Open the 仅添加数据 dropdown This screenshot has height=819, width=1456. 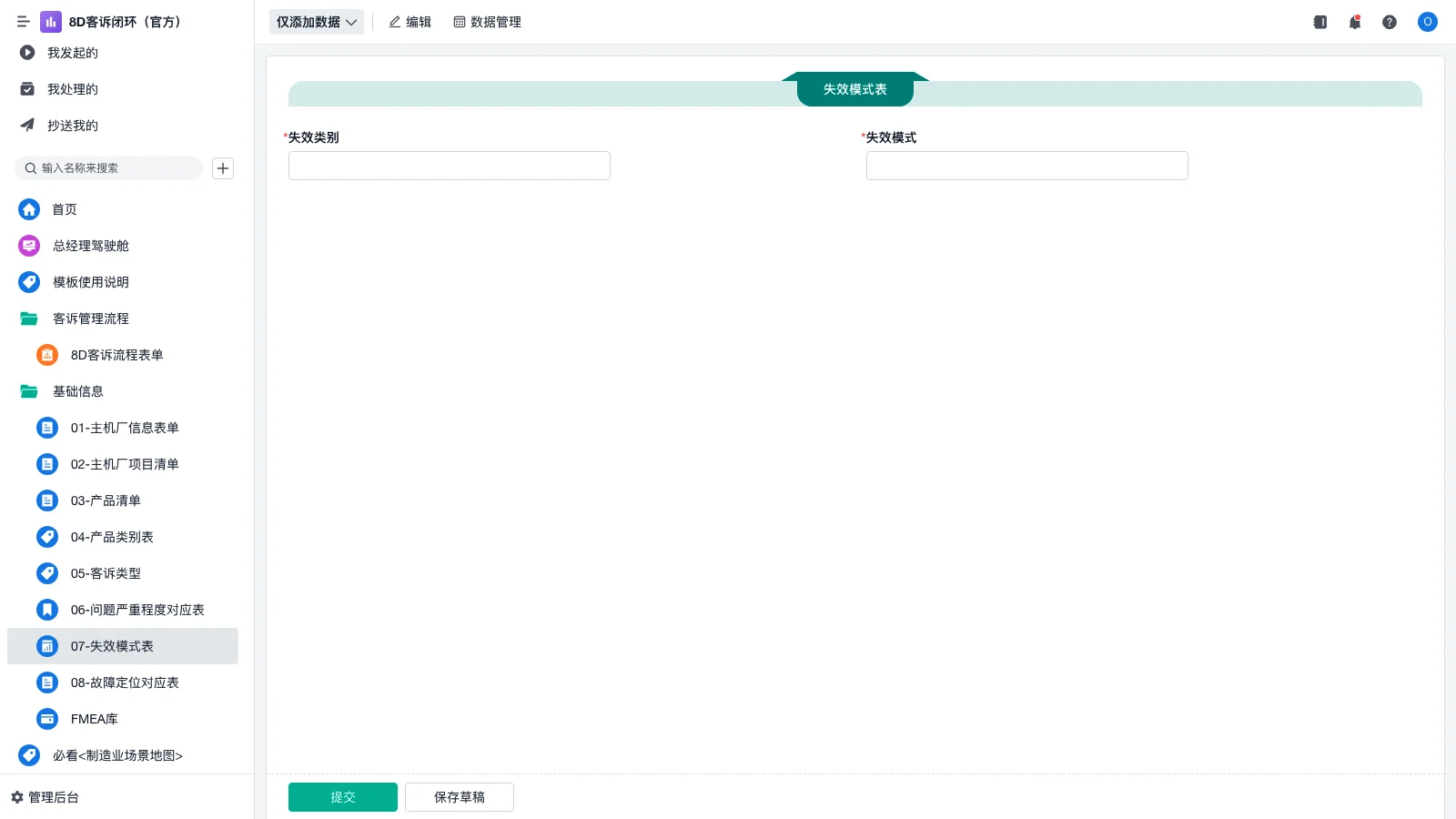pos(316,22)
